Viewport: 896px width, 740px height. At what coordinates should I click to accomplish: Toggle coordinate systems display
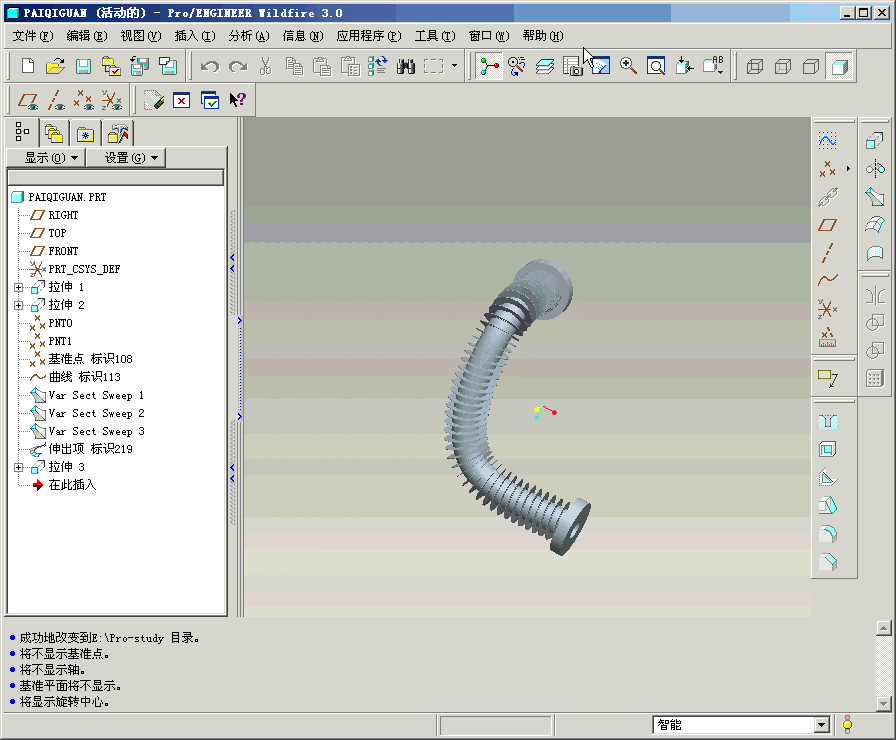(111, 101)
